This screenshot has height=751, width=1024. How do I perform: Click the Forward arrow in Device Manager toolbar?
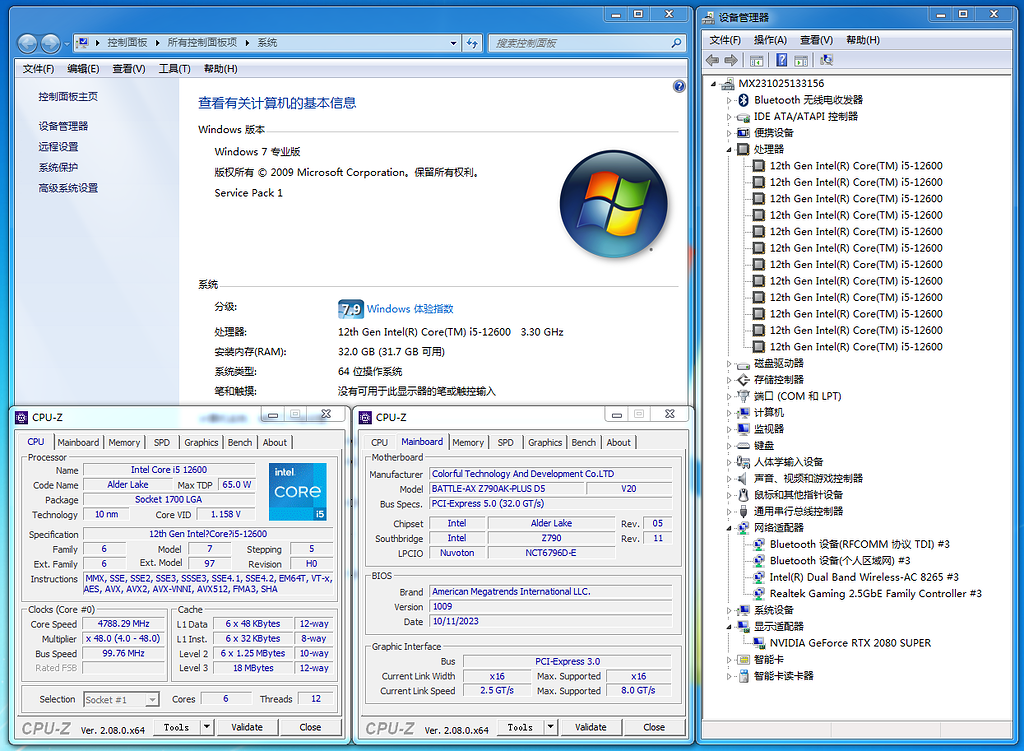coord(731,60)
